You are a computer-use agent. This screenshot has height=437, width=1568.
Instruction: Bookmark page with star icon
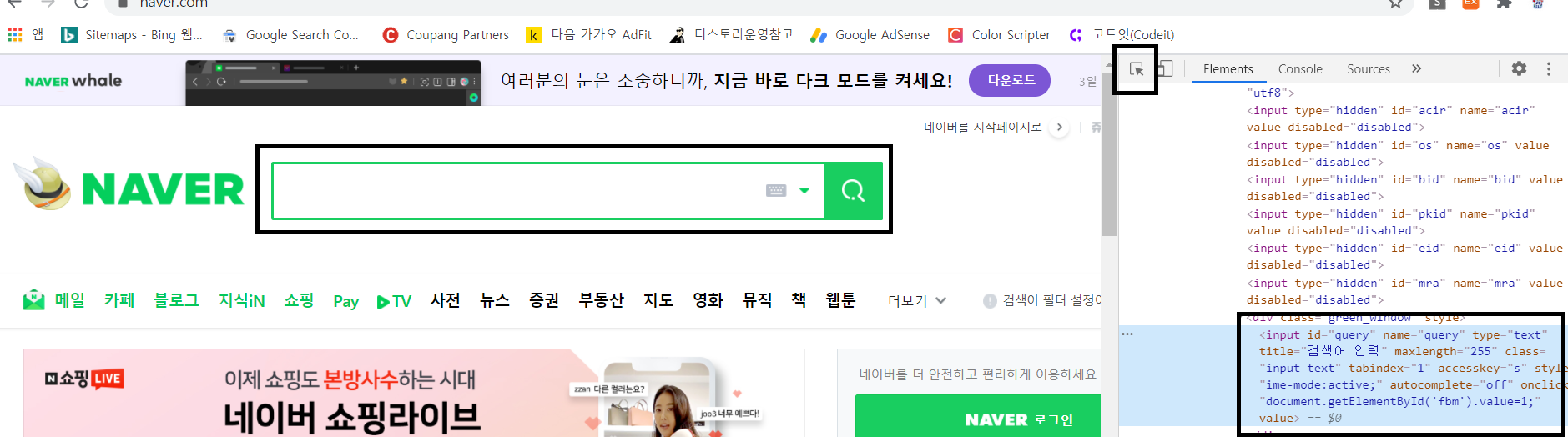(1395, 3)
